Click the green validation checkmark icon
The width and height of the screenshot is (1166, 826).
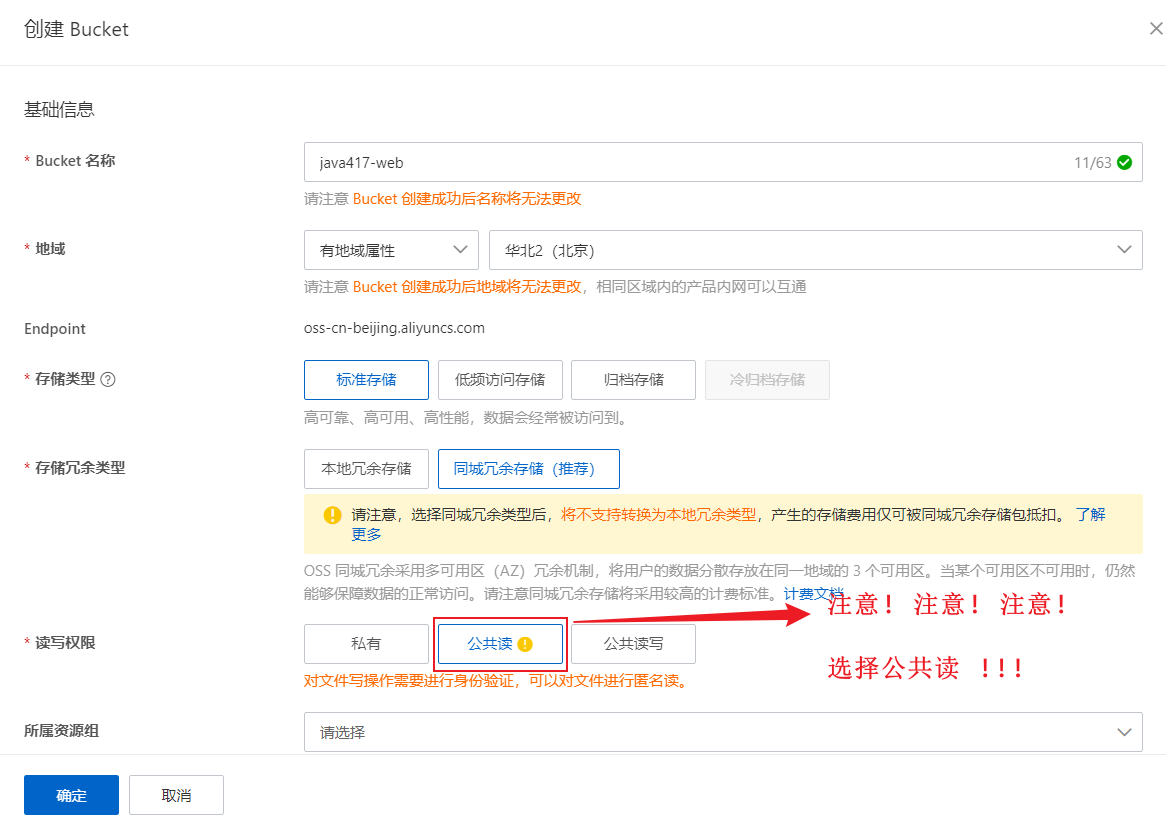tap(1124, 162)
